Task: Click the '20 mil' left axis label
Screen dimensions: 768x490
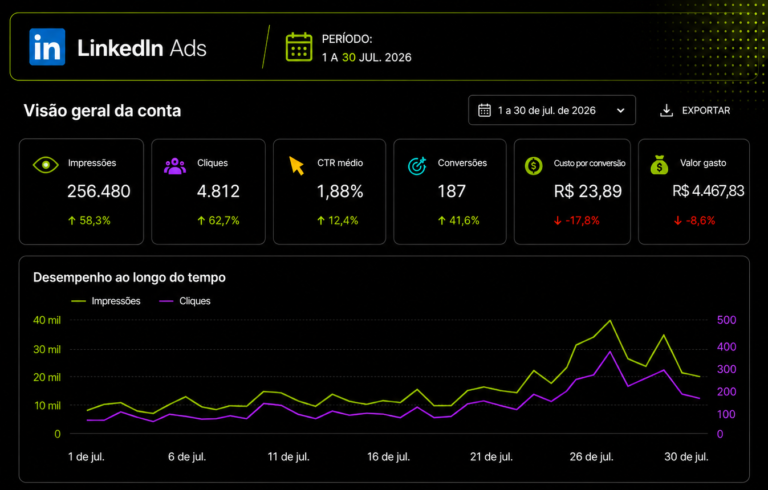Action: point(47,377)
